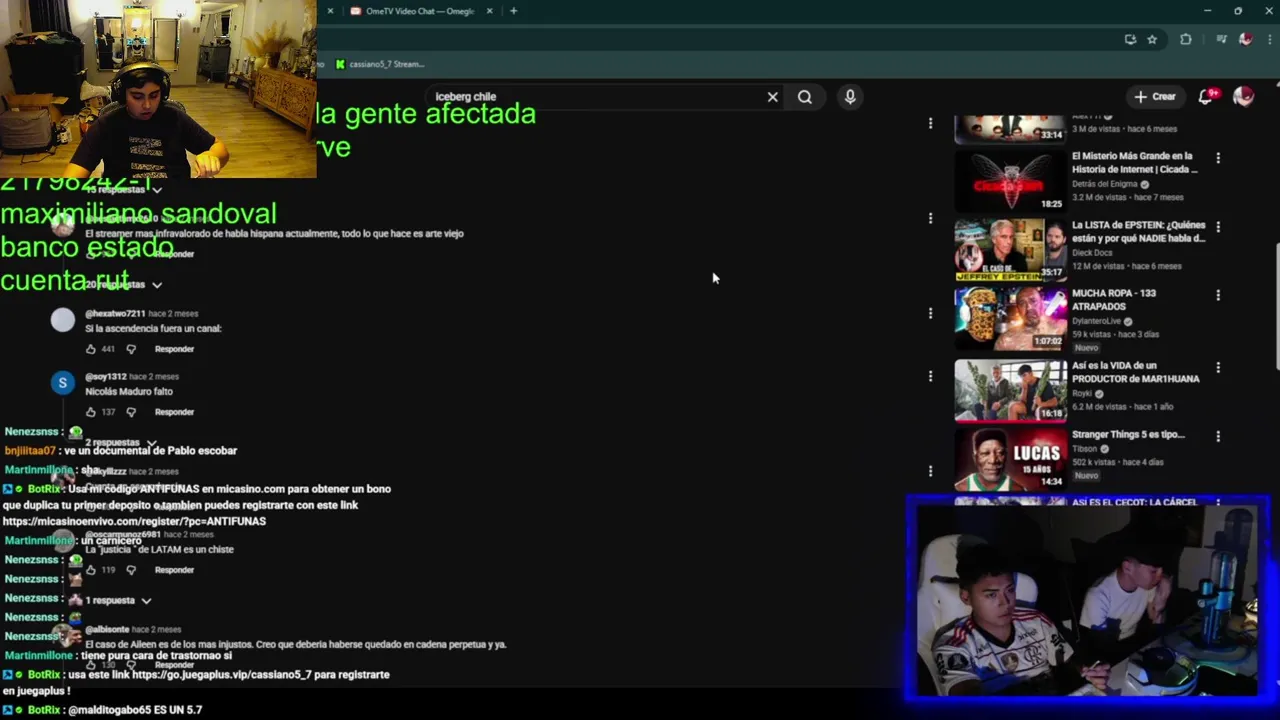Clear the 'iceberg chile' search text

[x=772, y=97]
